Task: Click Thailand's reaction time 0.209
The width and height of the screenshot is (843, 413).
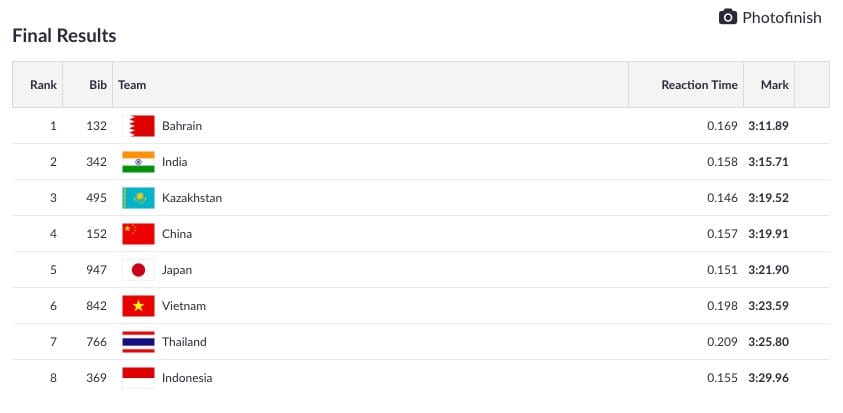Action: (x=723, y=342)
